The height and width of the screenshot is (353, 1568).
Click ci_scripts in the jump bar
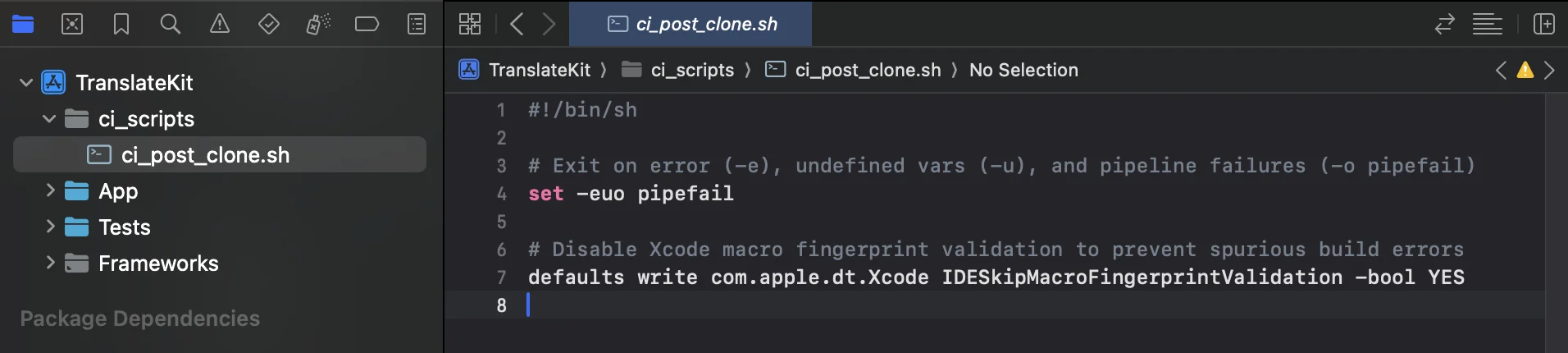(x=692, y=71)
